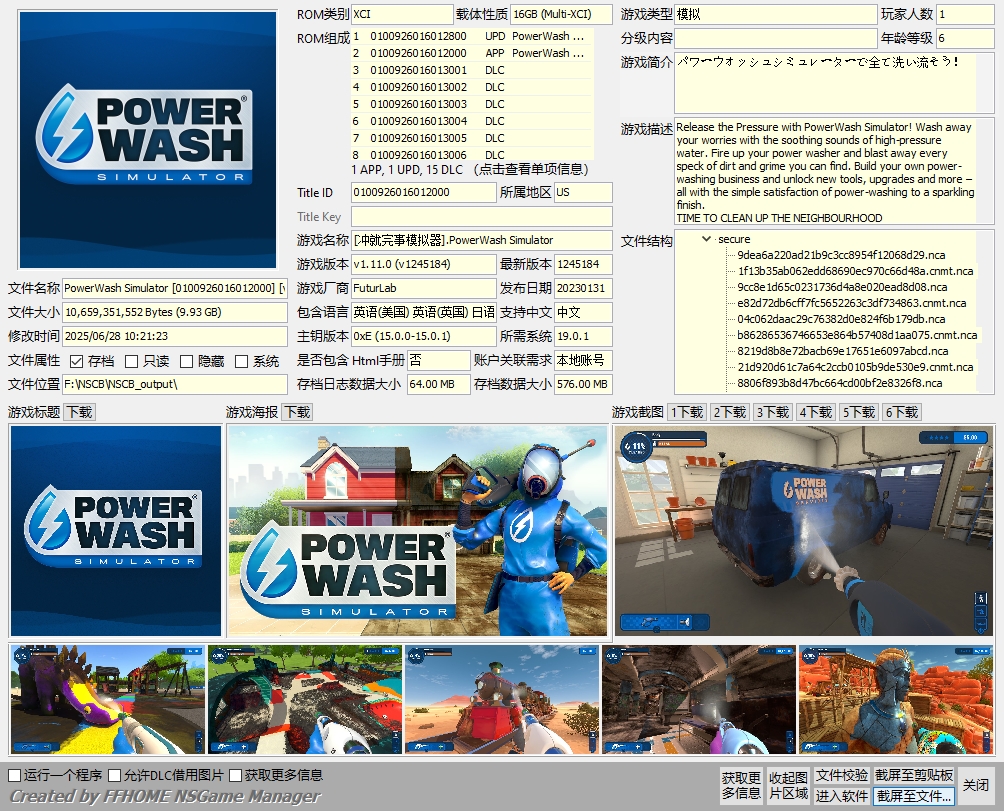Screen dimensions: 1004x811
Task: Open the dinosaur playground screenshot thumbnail
Action: (x=108, y=700)
